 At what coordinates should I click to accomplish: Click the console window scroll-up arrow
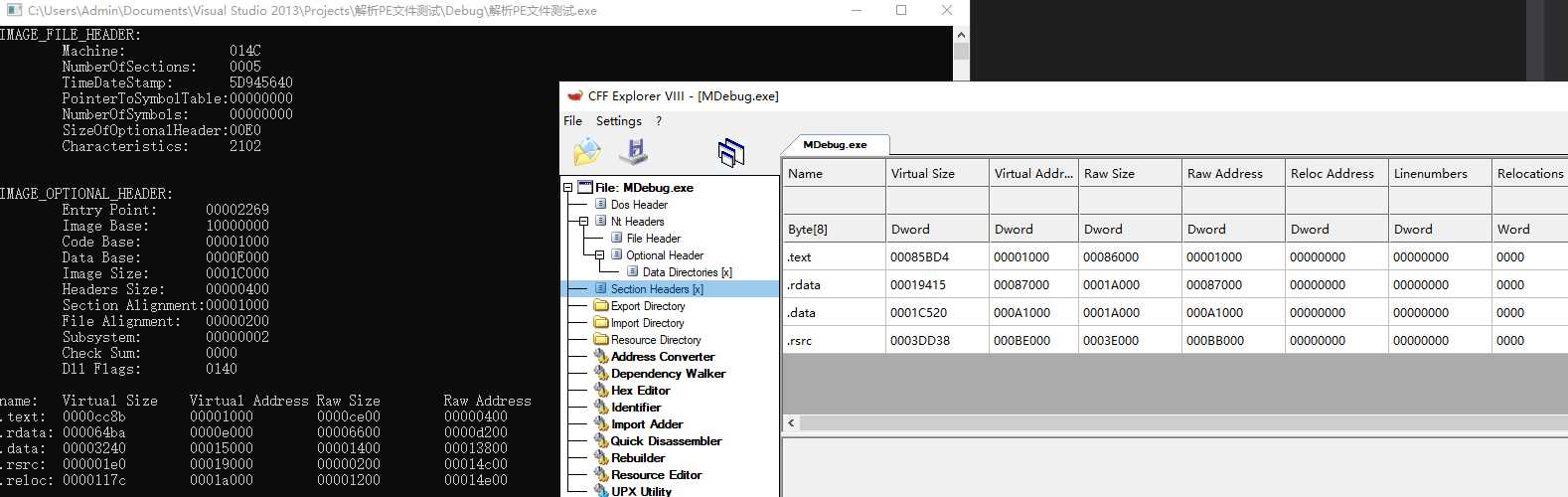[961, 35]
